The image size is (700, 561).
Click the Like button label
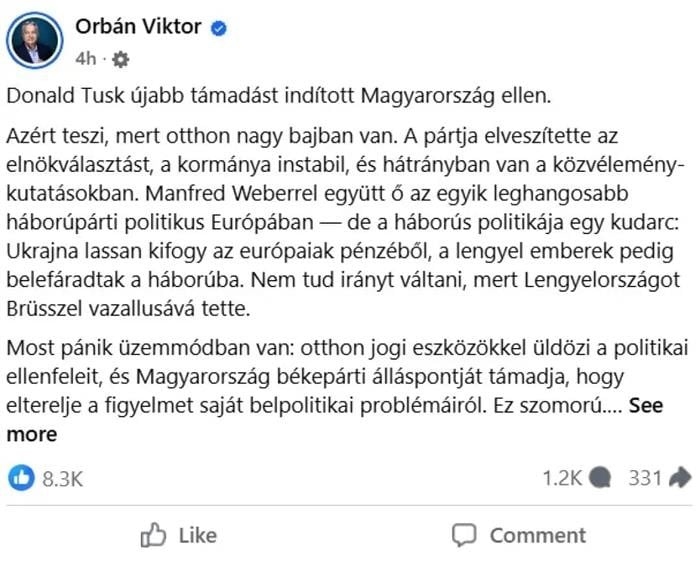[197, 535]
